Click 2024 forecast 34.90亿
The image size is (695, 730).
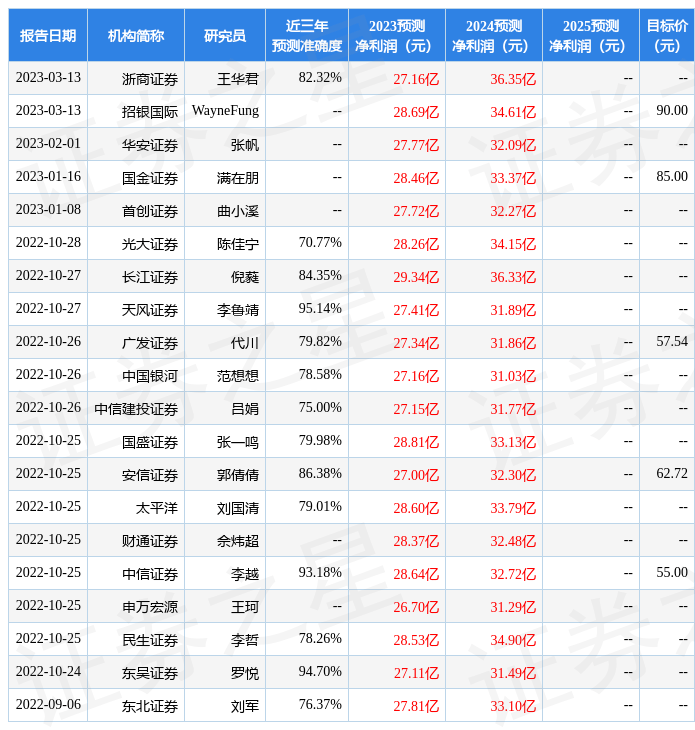pos(513,641)
